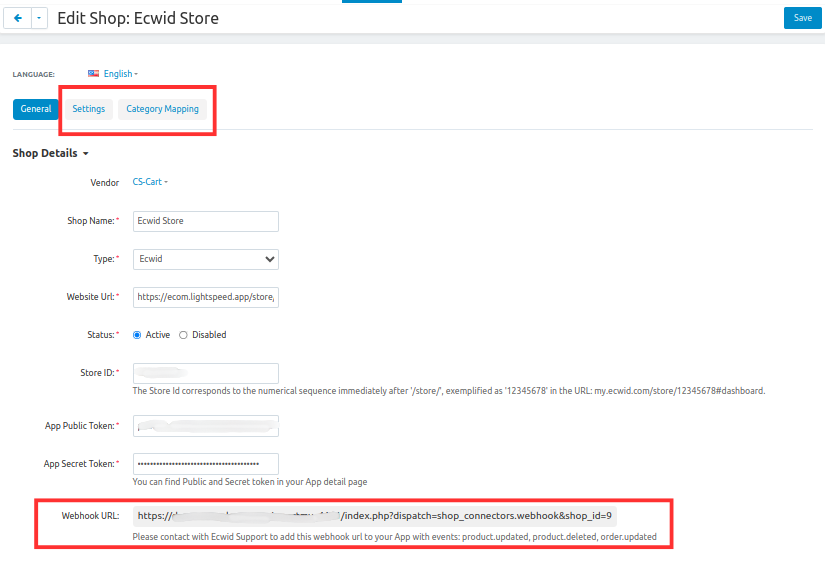Click the Edit Shop: Ecwid Store heading

point(138,18)
